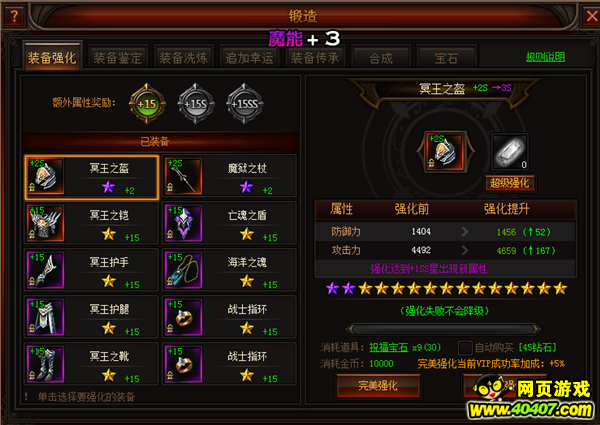Select the 冥王之靴 boots equipment row

click(91, 365)
